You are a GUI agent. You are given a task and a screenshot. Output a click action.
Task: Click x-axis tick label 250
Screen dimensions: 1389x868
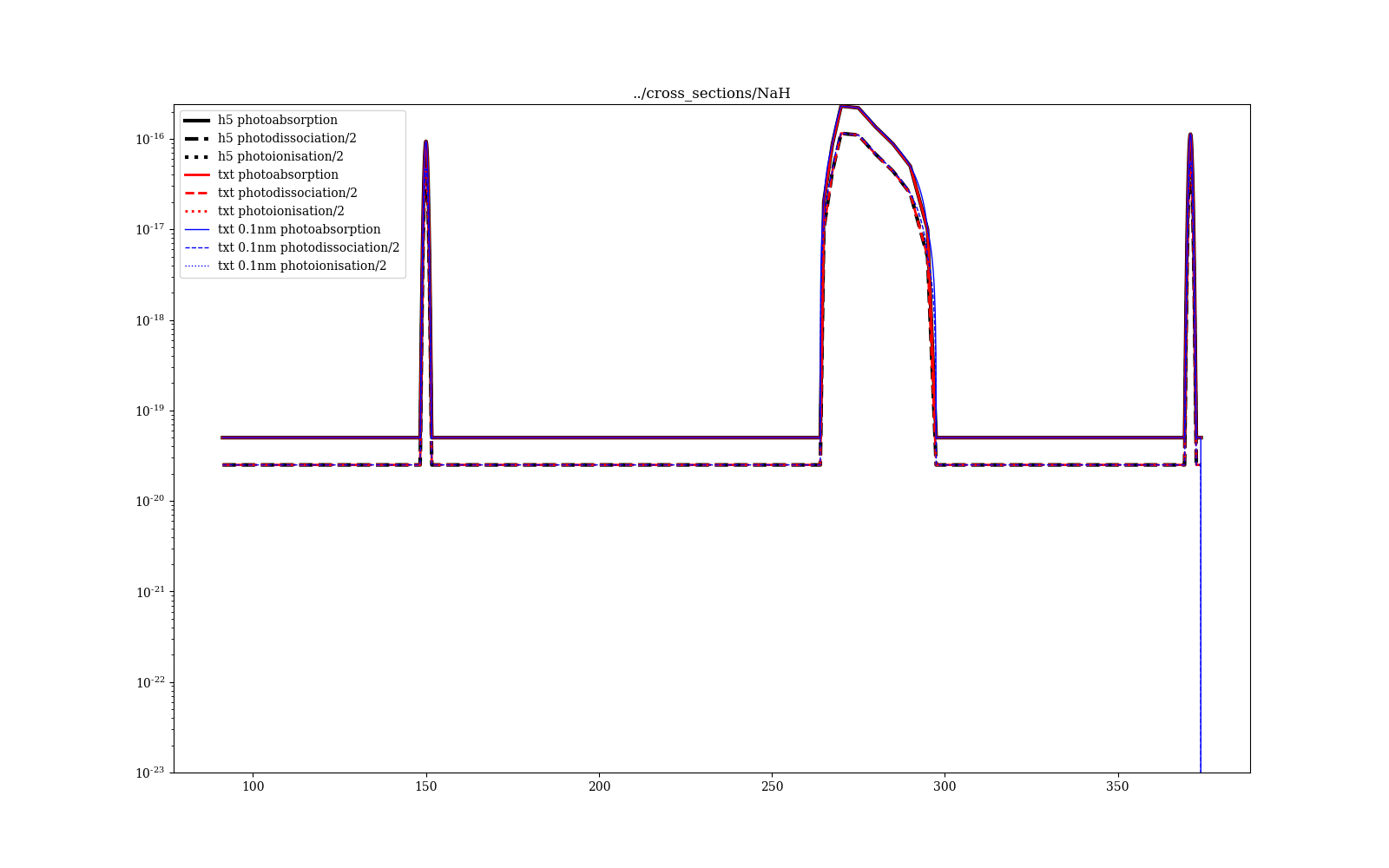(772, 786)
